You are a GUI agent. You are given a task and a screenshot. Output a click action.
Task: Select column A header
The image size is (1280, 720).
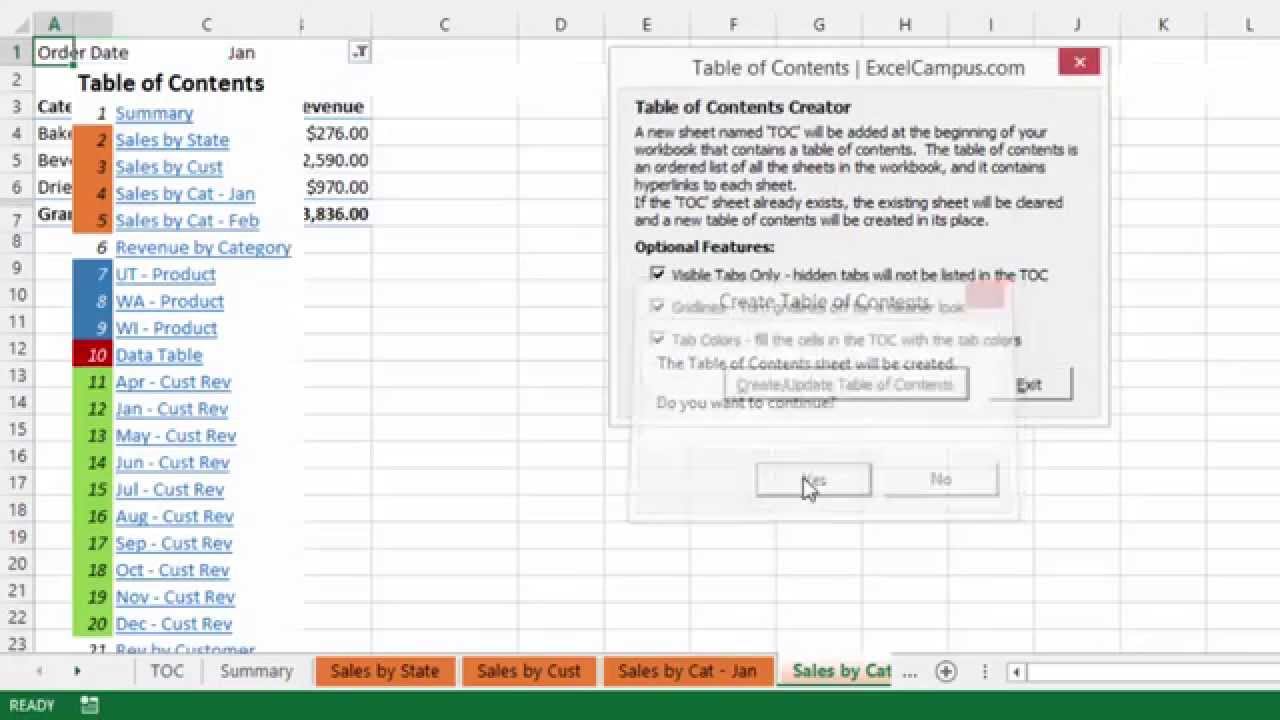click(54, 24)
